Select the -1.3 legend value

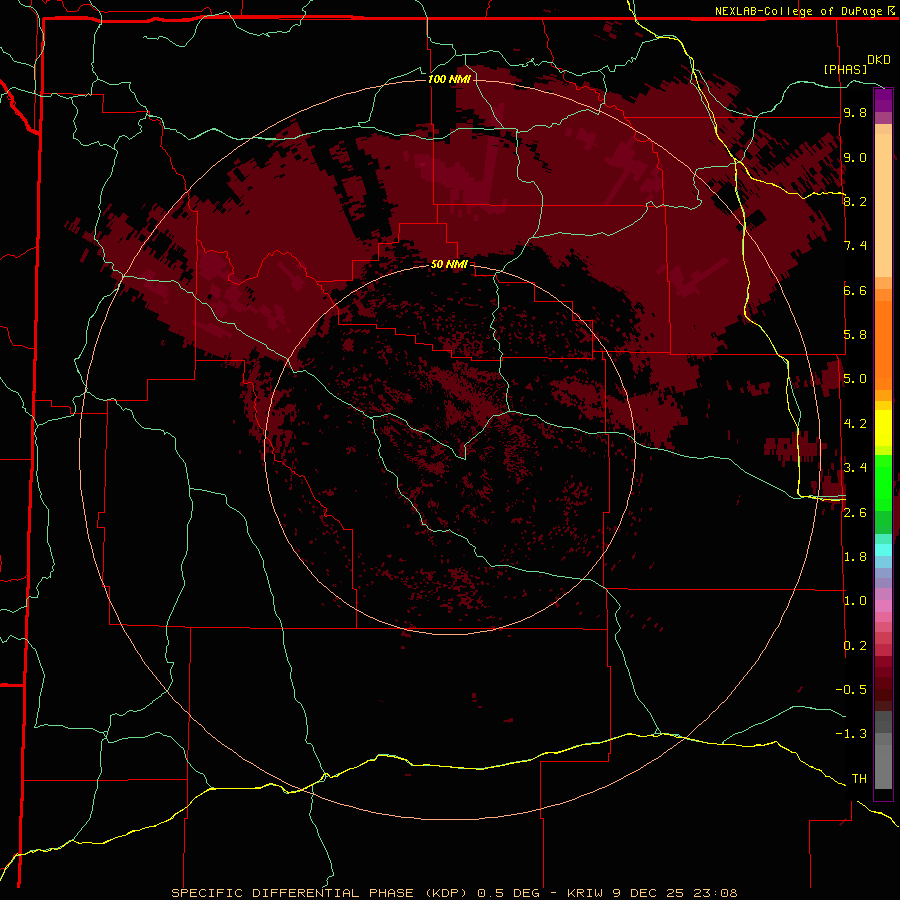[x=851, y=734]
